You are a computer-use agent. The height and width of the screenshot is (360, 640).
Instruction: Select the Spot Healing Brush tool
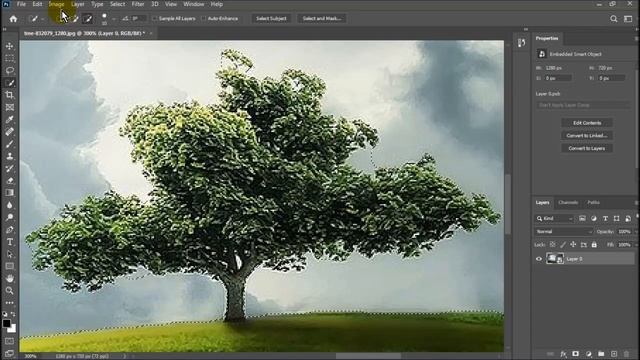(9, 132)
